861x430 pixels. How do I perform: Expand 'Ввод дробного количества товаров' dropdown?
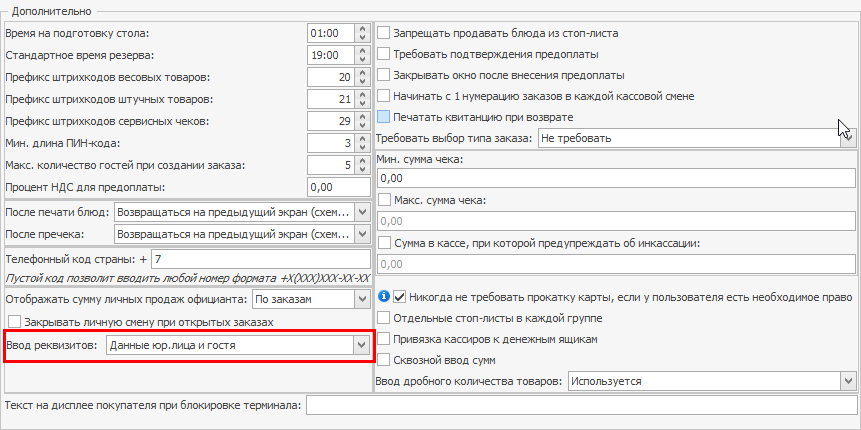[848, 381]
